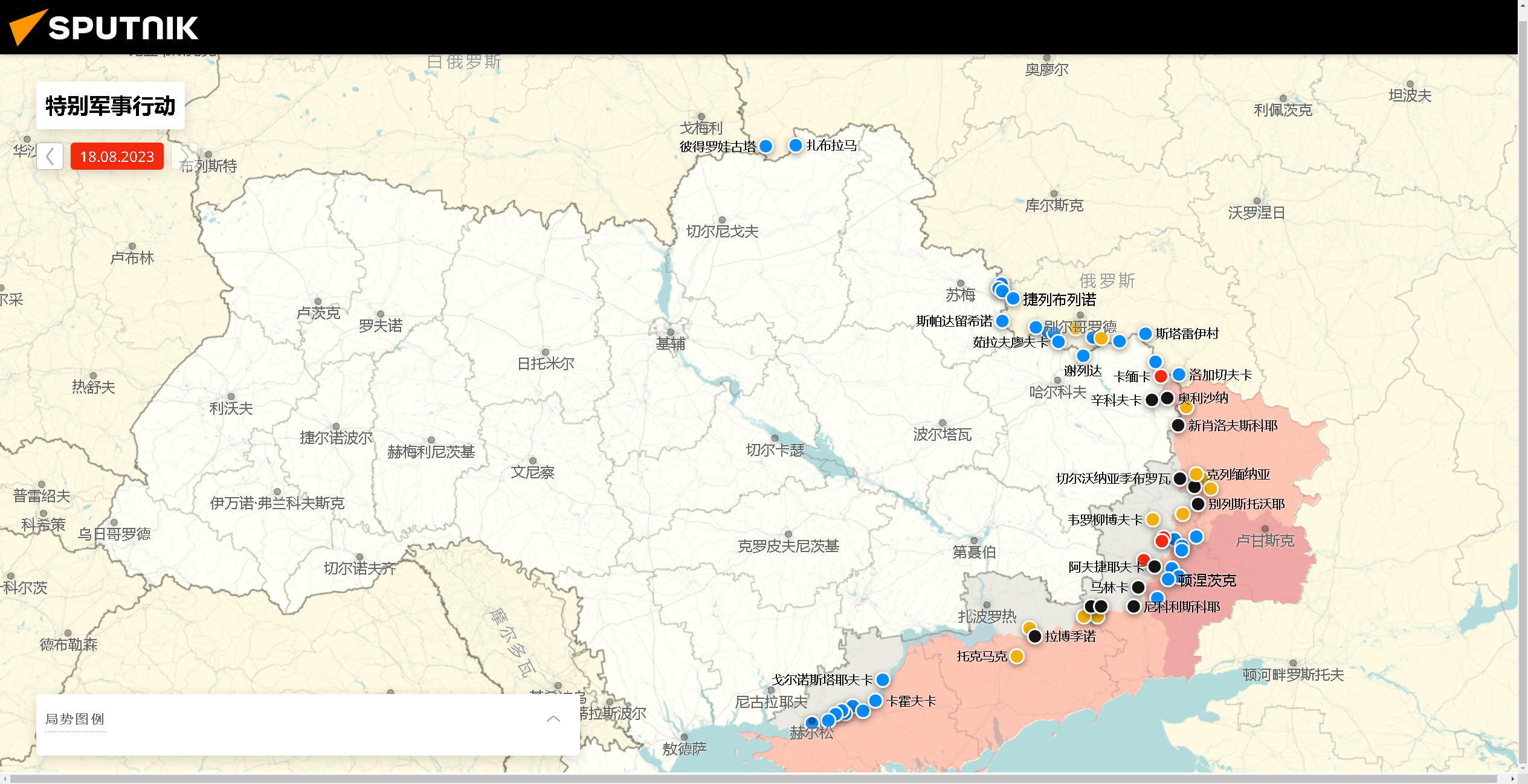Click the Sputnik logo

point(104,27)
